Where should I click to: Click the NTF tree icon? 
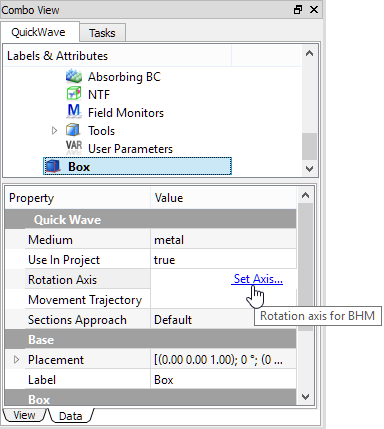click(74, 94)
